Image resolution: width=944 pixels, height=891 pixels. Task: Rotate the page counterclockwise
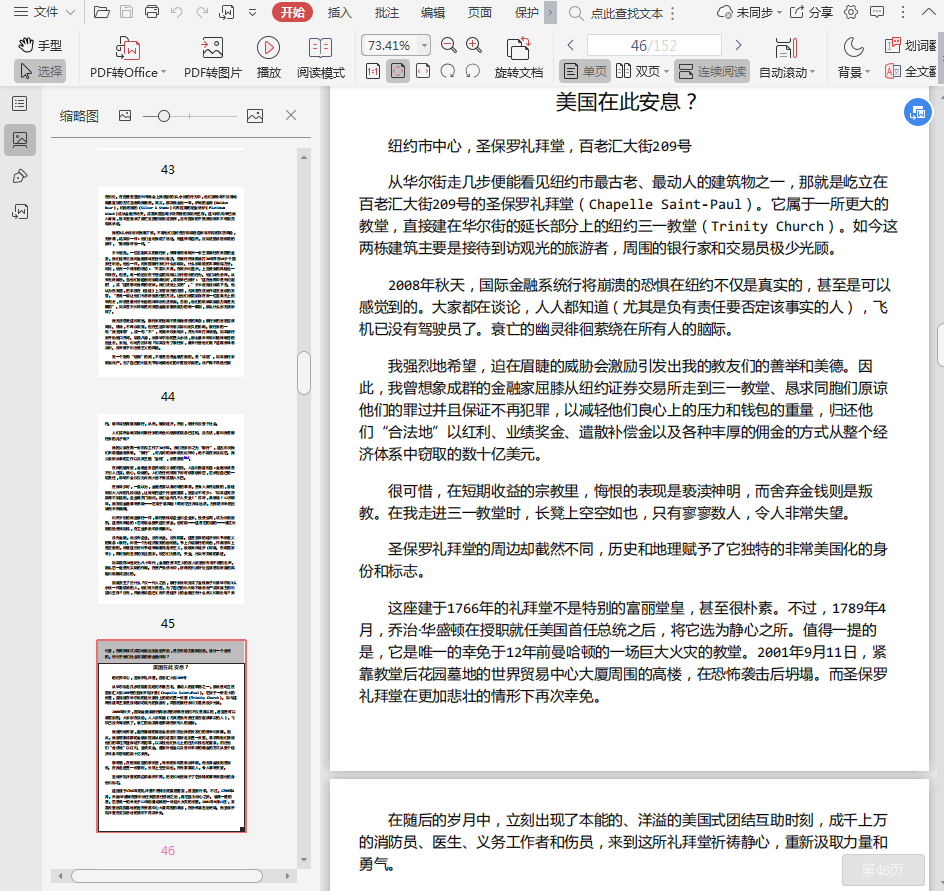473,72
